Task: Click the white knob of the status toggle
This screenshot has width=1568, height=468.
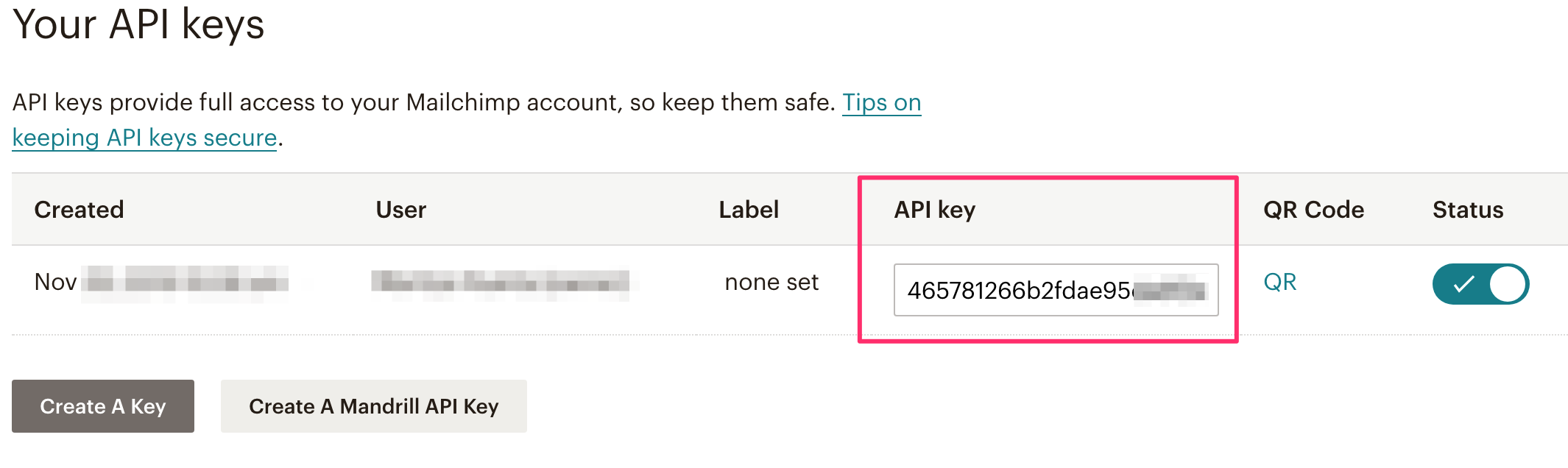Action: click(x=1508, y=284)
